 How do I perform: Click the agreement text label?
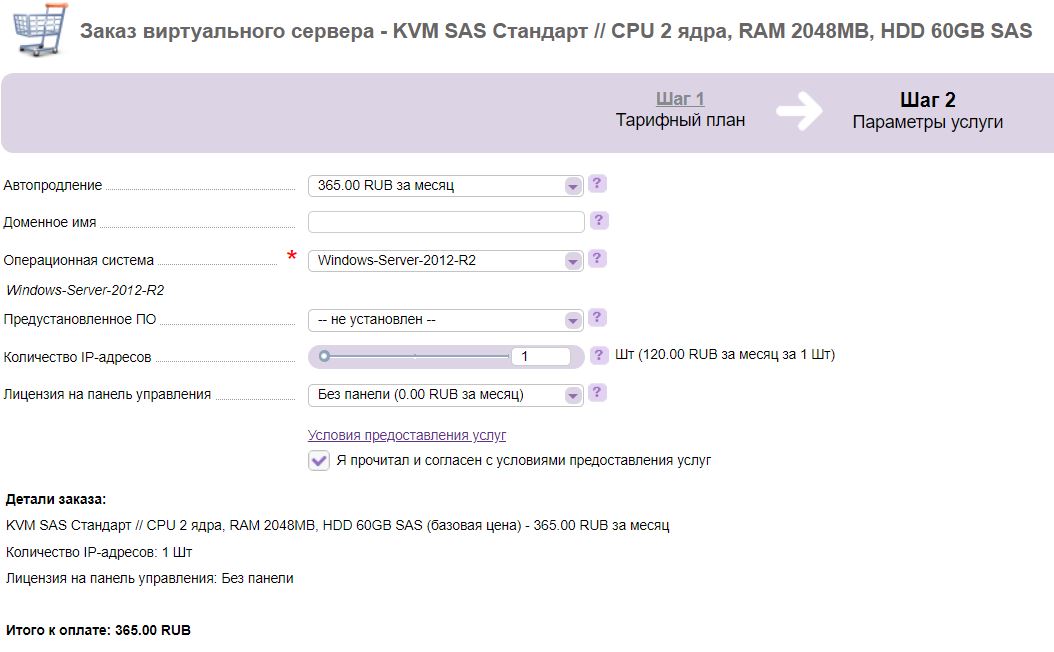click(524, 460)
